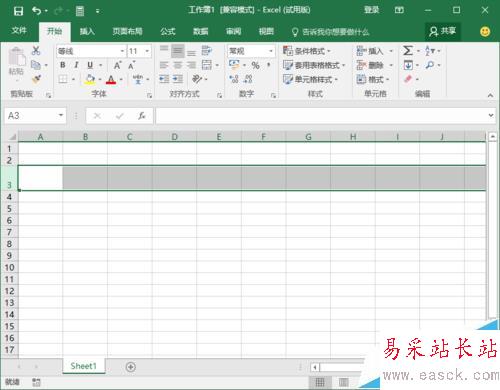Viewport: 500px width, 390px height.
Task: Click the Name Box showing A3
Action: [x=35, y=116]
